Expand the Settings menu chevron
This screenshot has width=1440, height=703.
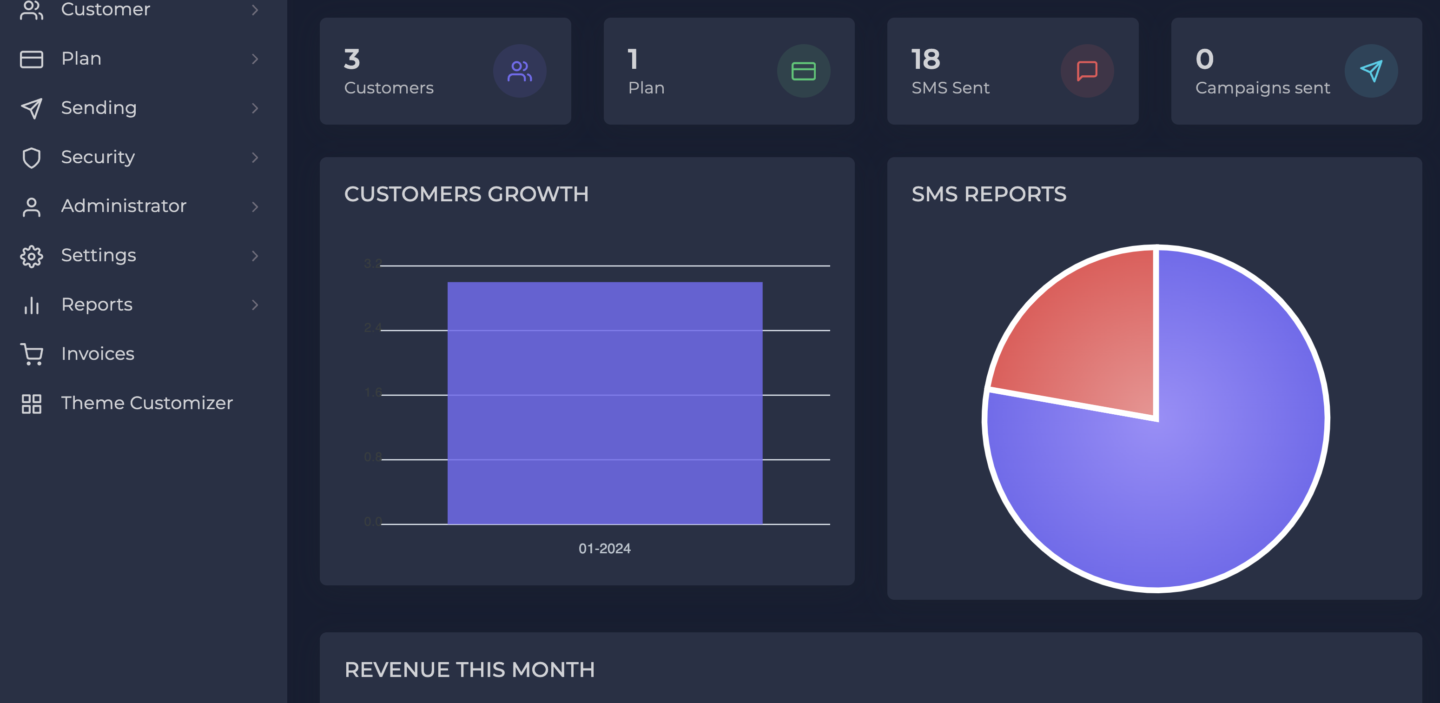tap(255, 256)
